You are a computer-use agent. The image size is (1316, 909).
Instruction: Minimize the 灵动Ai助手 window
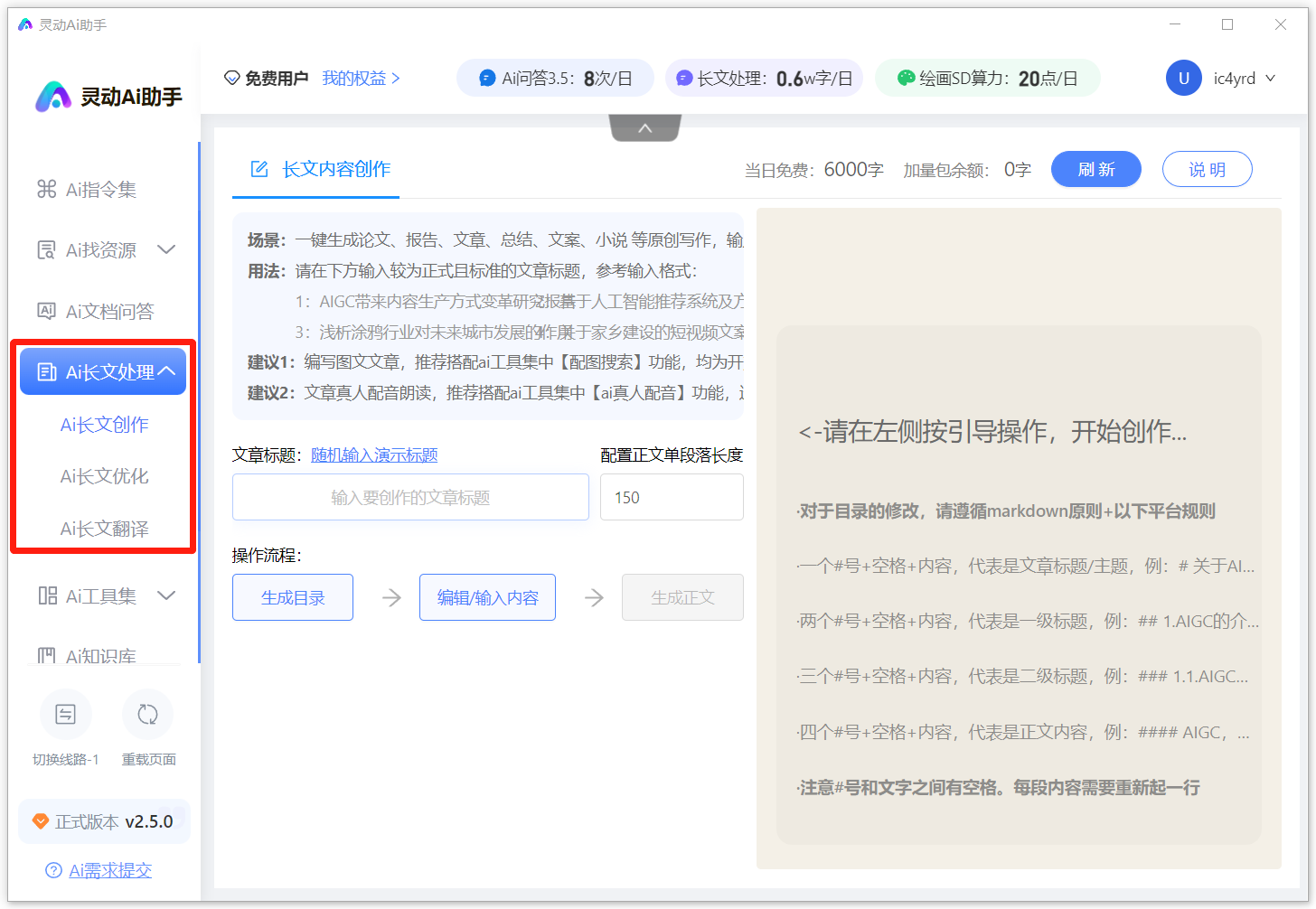click(1175, 24)
